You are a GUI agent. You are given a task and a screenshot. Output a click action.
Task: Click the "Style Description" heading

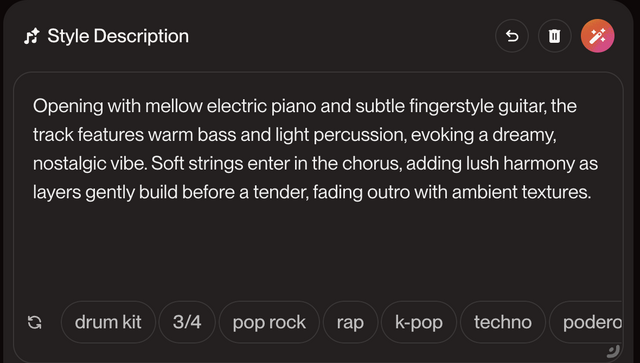(118, 36)
